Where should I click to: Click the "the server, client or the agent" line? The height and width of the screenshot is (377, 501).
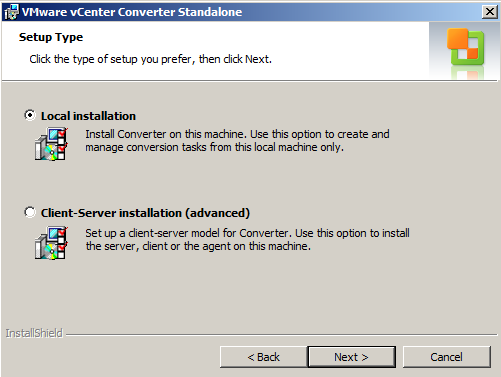tap(198, 246)
